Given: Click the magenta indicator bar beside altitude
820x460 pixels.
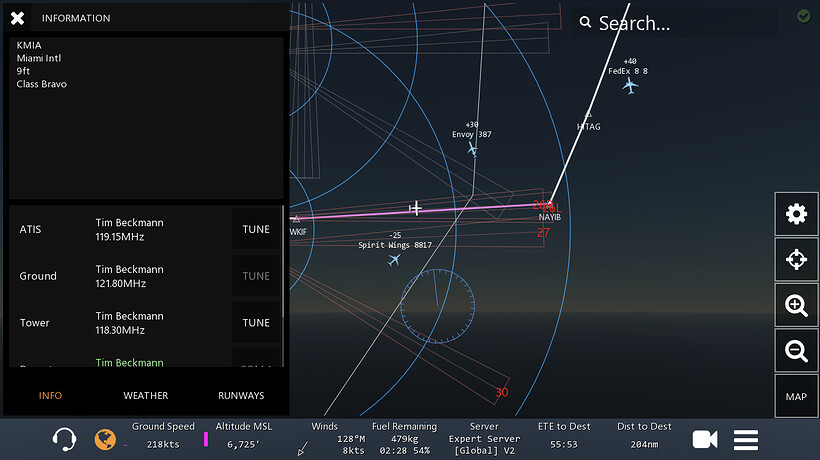Looking at the screenshot, I should (206, 439).
